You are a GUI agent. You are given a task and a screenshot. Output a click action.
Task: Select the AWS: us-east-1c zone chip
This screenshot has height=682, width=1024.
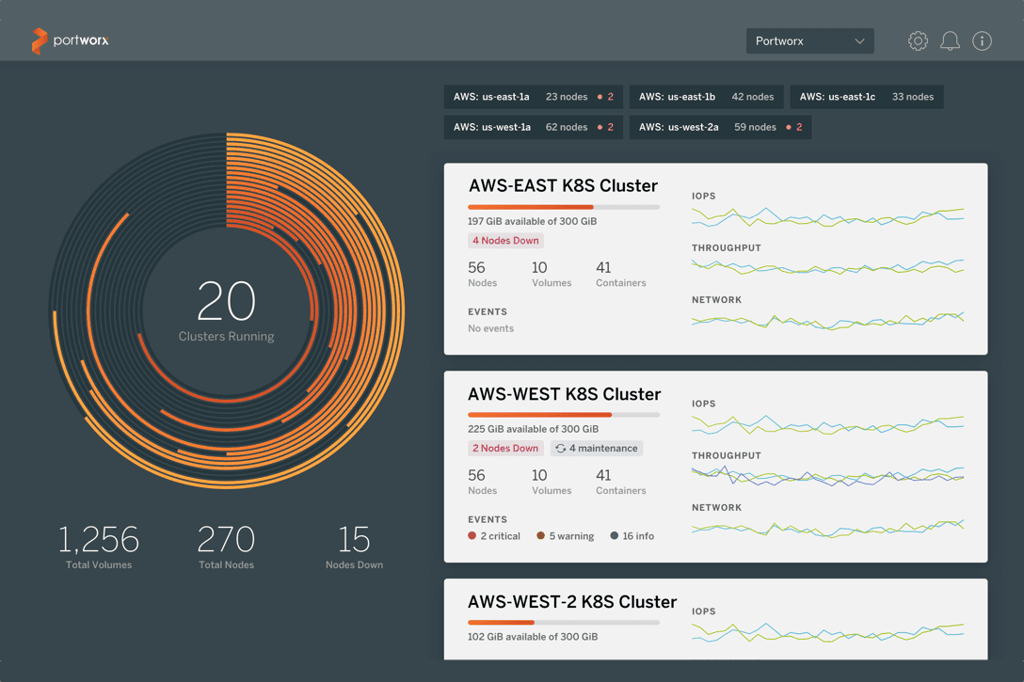pyautogui.click(x=867, y=97)
